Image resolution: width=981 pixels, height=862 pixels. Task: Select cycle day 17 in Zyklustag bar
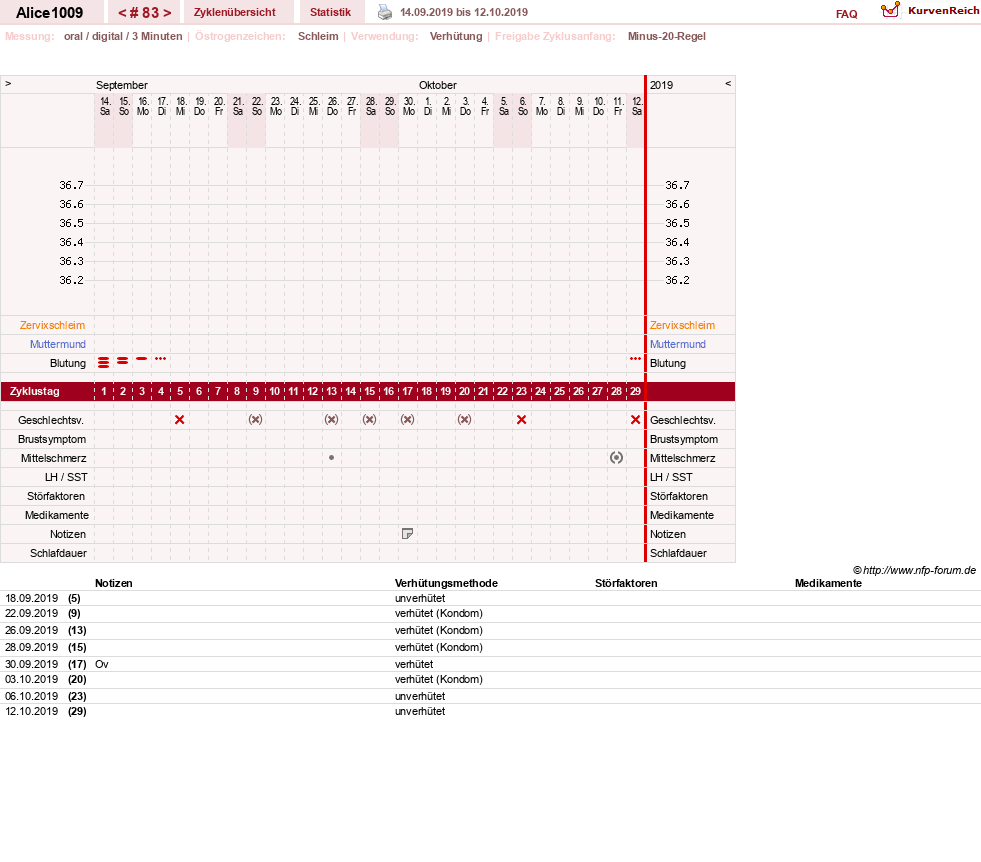coord(407,392)
